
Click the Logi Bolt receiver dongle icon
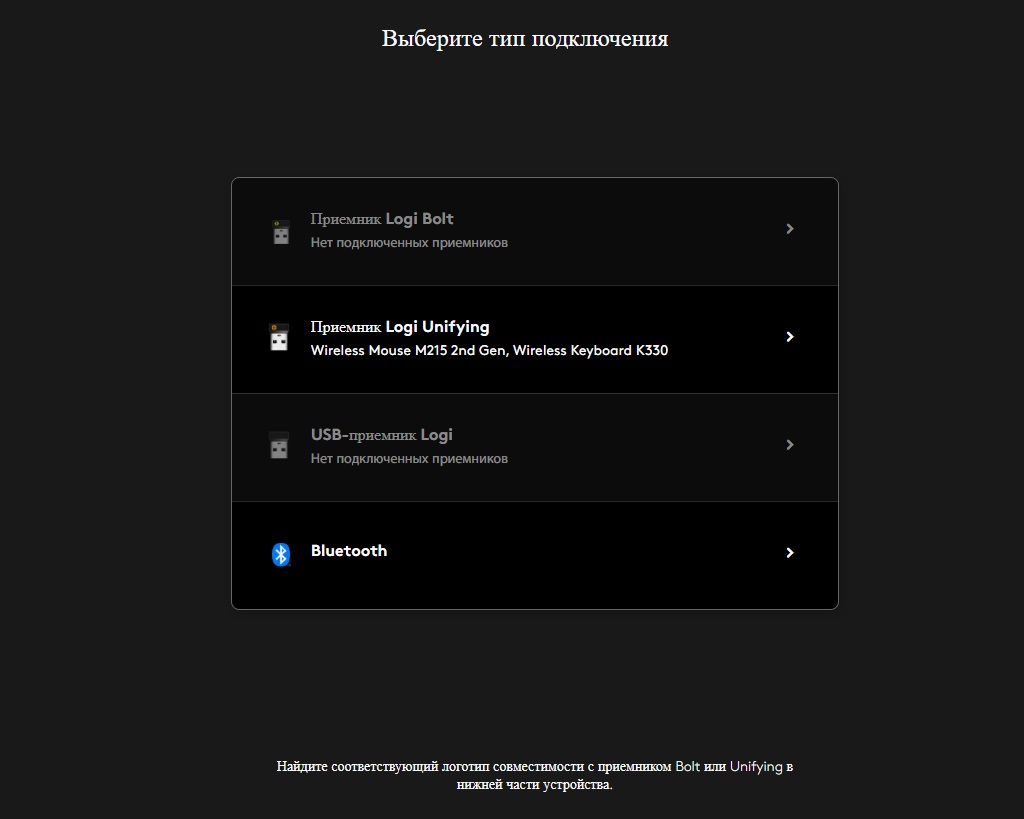(280, 231)
